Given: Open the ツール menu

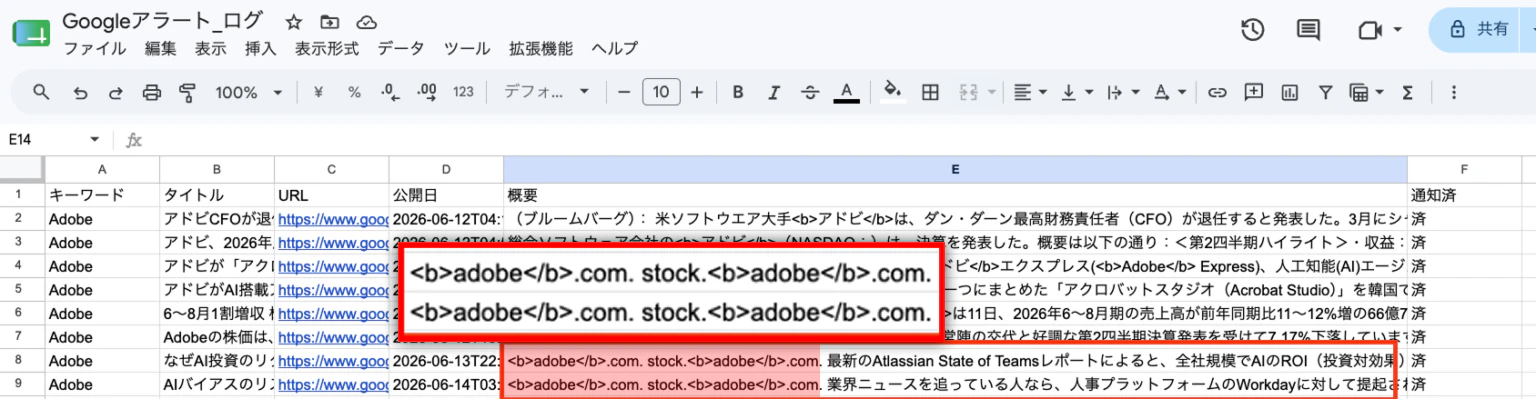Looking at the screenshot, I should click(x=466, y=48).
